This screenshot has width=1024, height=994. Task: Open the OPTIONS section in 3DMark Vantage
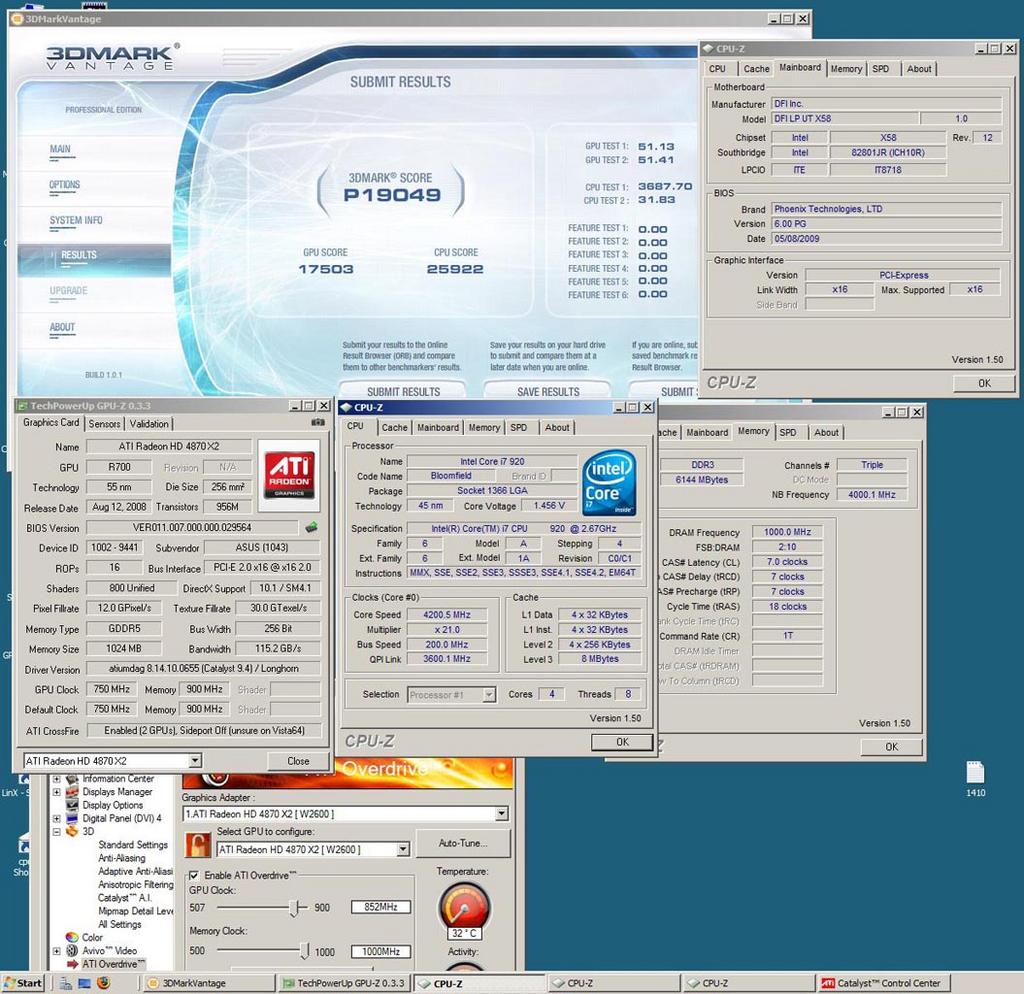(x=64, y=185)
